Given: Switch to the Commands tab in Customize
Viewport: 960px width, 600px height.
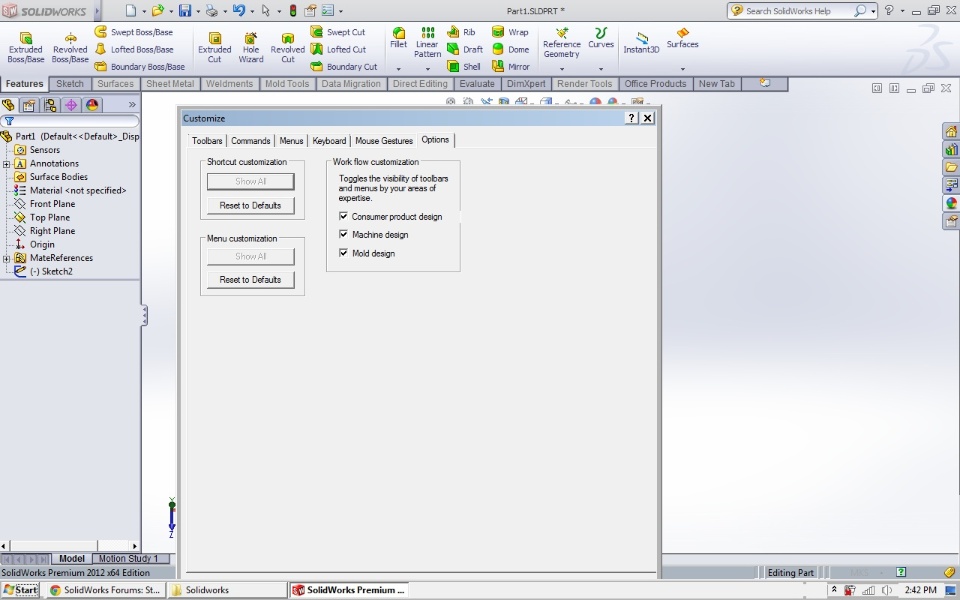Looking at the screenshot, I should [x=250, y=141].
